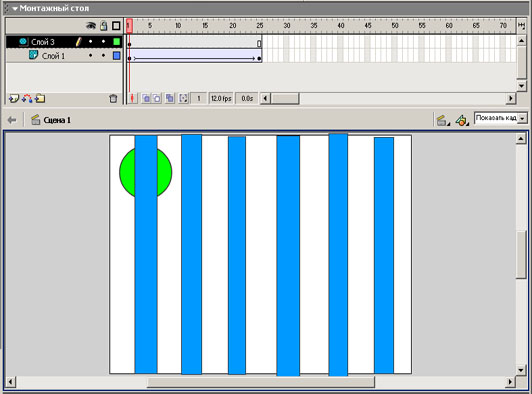
Task: Click the stage horizontal scroll-right arrow
Action: pos(510,382)
